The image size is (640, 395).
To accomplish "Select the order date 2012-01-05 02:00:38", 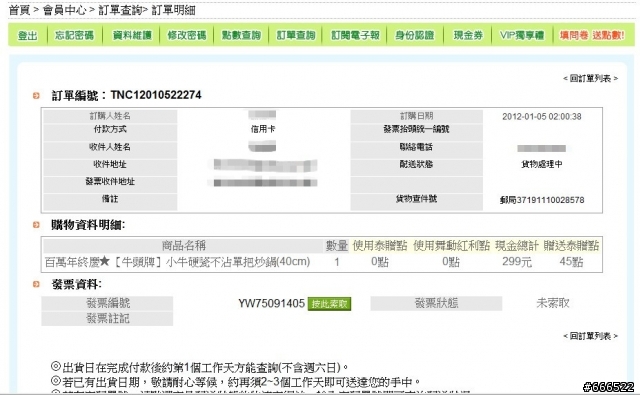I will point(542,116).
